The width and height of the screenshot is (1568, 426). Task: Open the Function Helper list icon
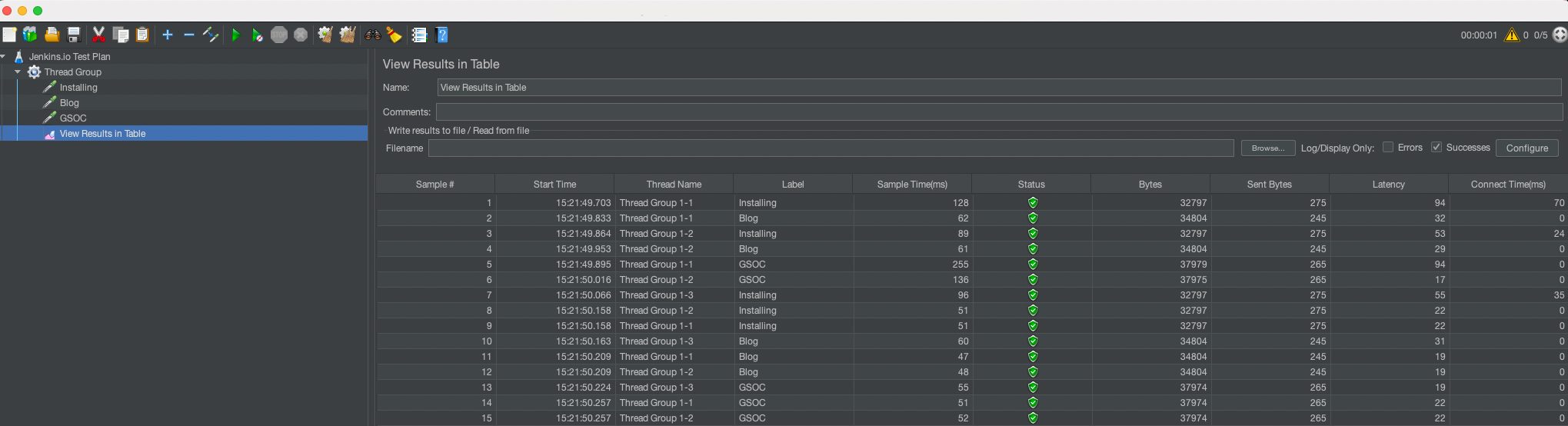419,35
